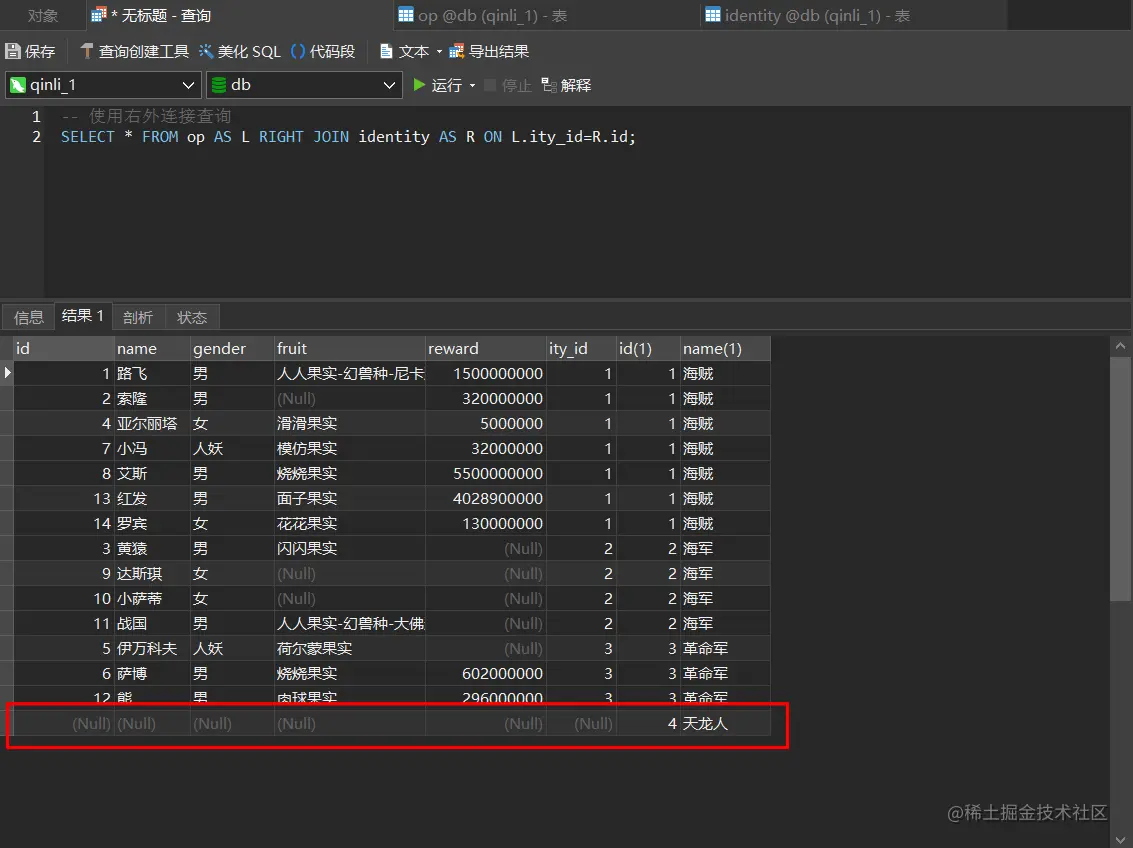Screen dimensions: 1133x848
Task: Click the scrollbar up arrow in results
Action: (x=1121, y=346)
